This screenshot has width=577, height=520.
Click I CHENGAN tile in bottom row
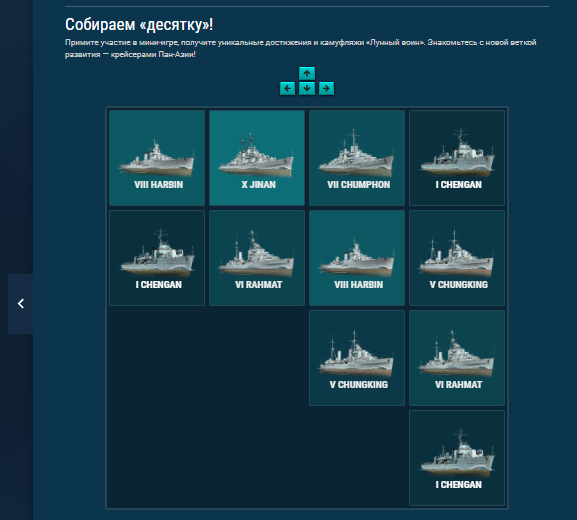tap(457, 458)
